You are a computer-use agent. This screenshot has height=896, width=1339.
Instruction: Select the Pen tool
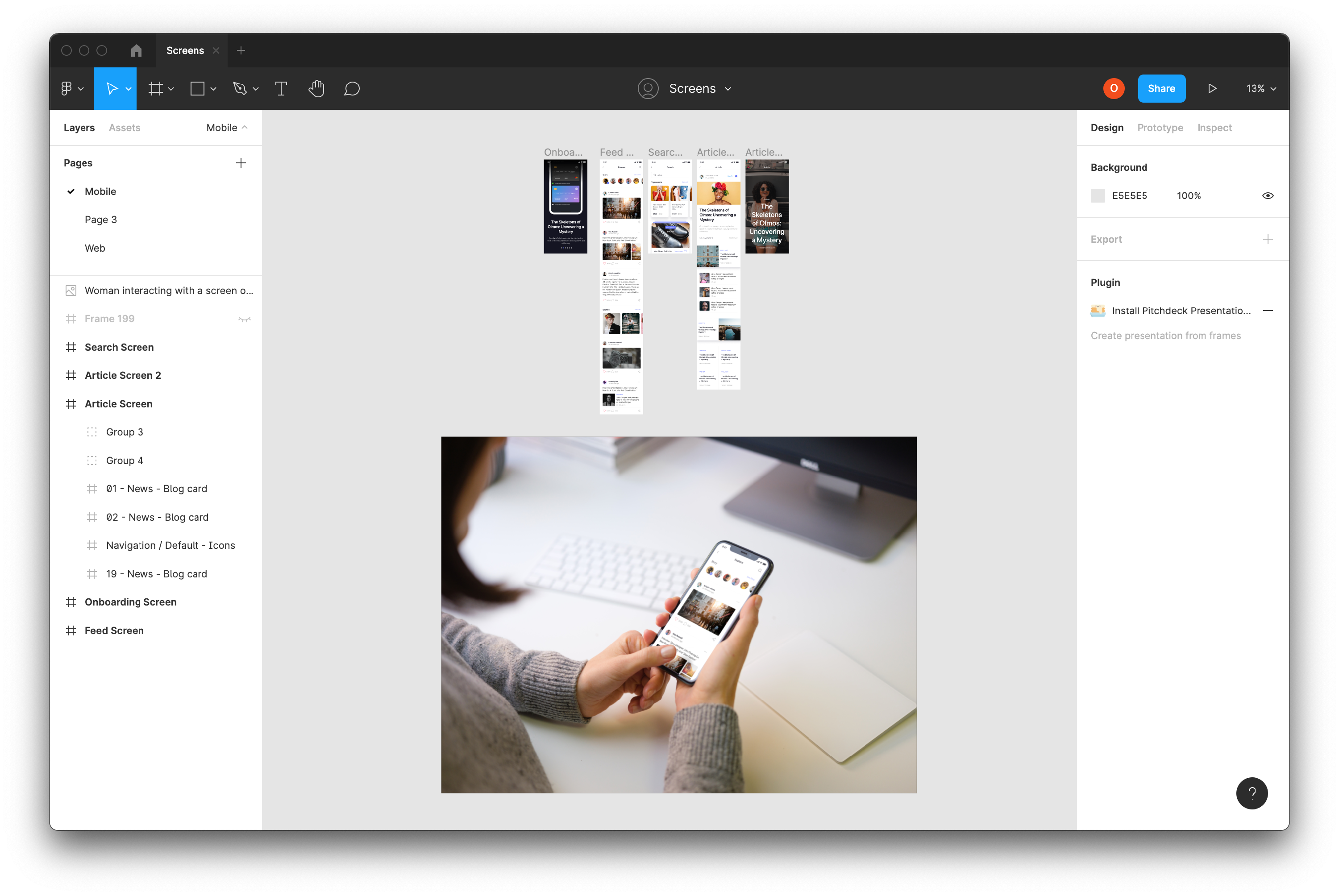[x=239, y=88]
